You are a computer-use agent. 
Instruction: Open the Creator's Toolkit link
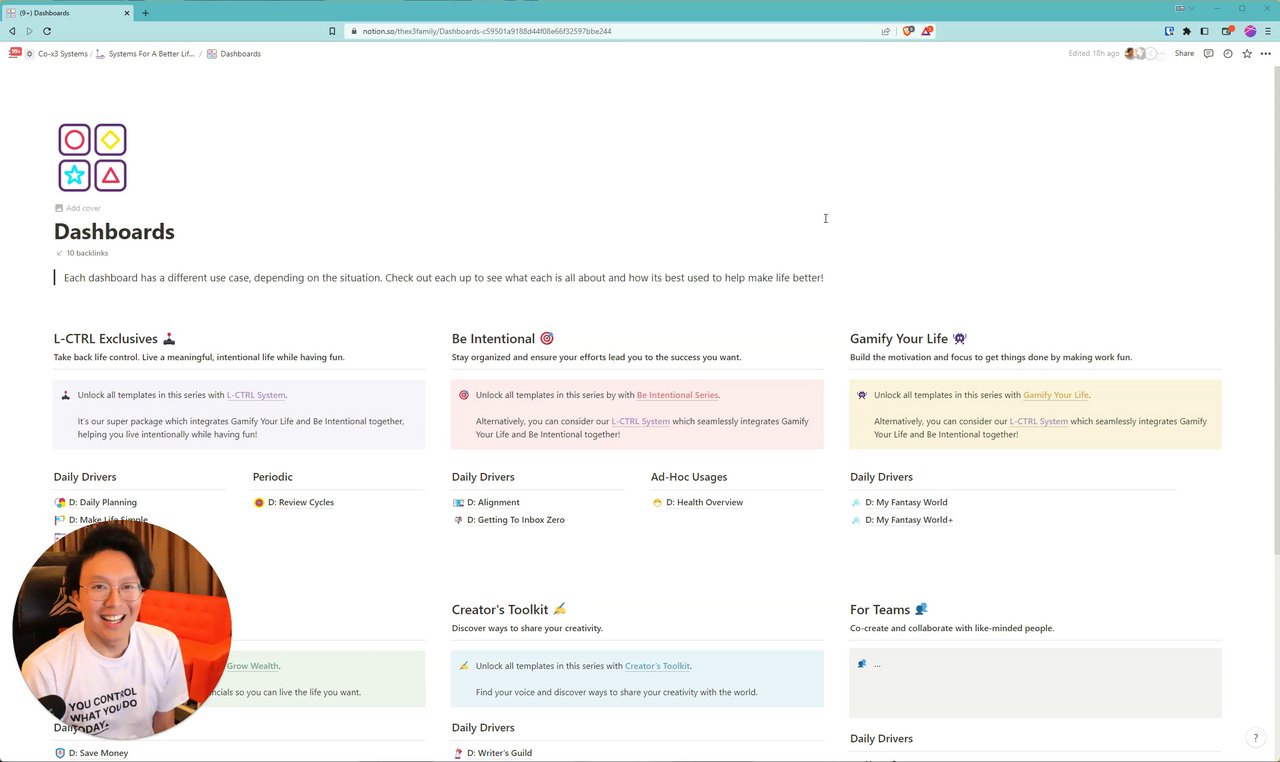657,666
